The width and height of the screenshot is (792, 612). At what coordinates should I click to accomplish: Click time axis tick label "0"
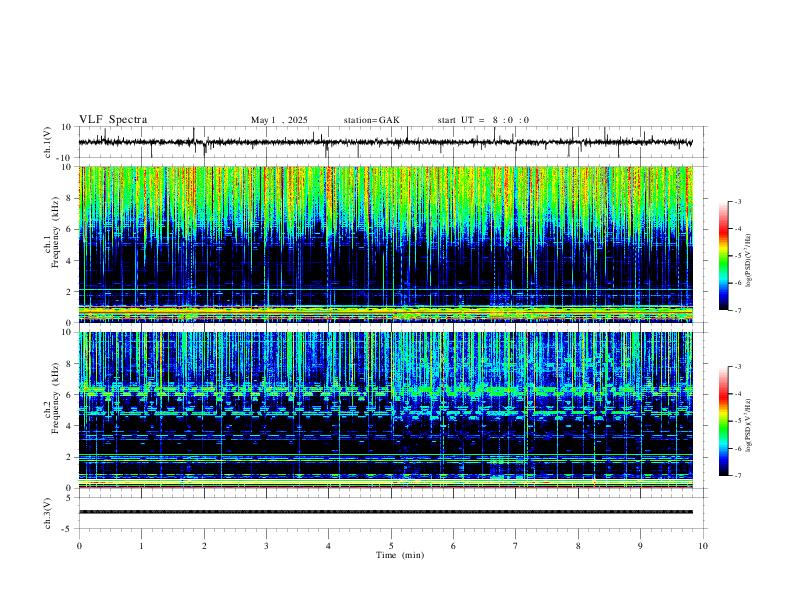pos(79,546)
